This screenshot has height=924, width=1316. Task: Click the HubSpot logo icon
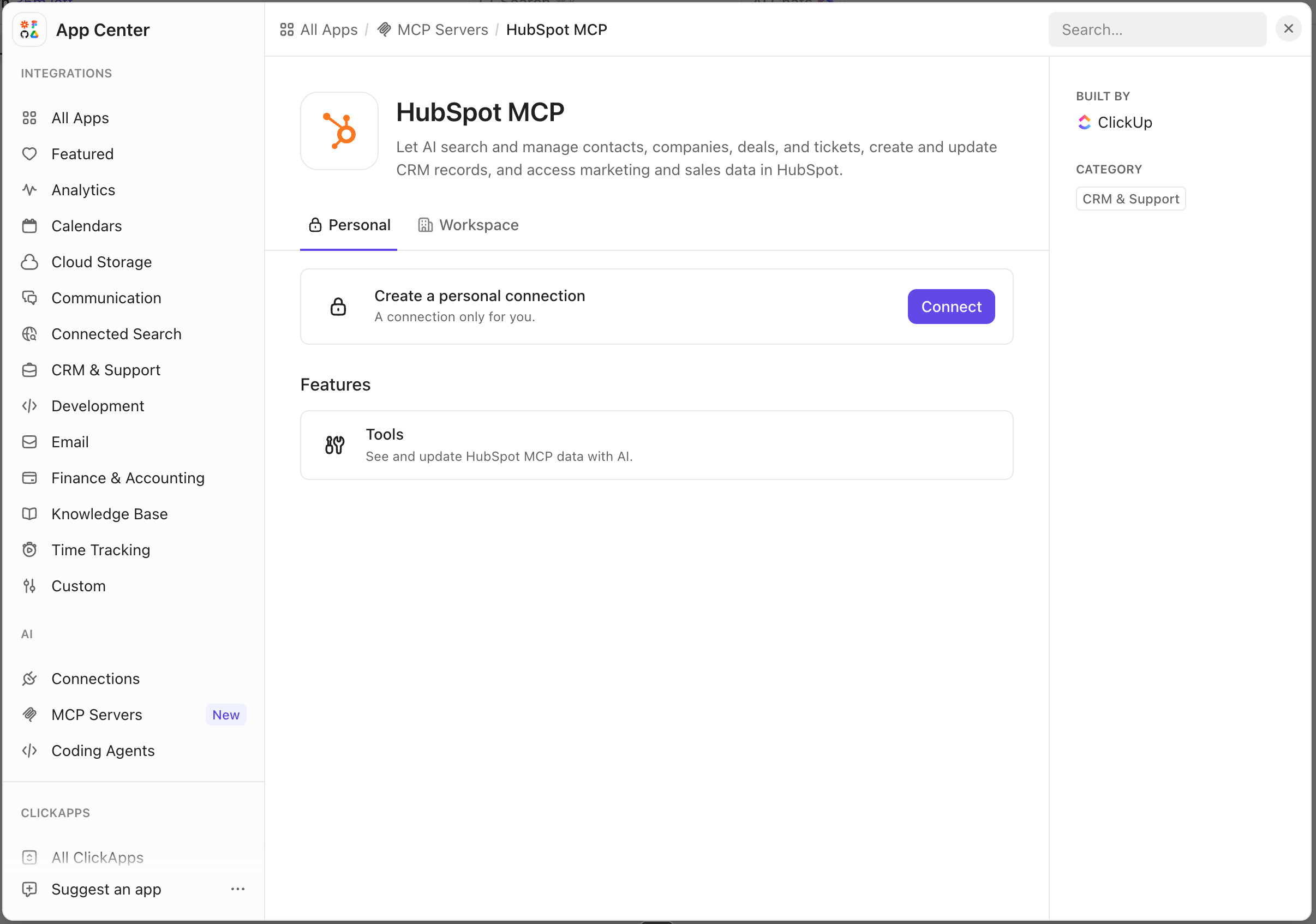pyautogui.click(x=339, y=131)
